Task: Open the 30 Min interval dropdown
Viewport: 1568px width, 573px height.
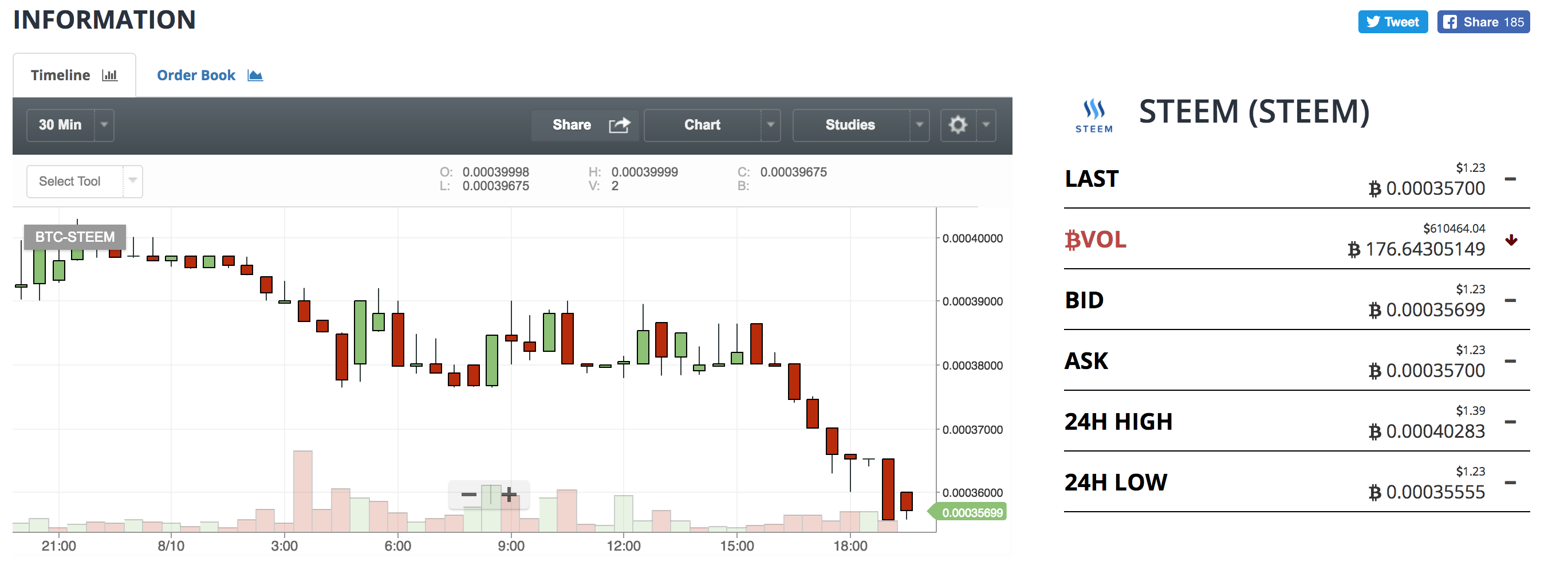Action: [70, 125]
